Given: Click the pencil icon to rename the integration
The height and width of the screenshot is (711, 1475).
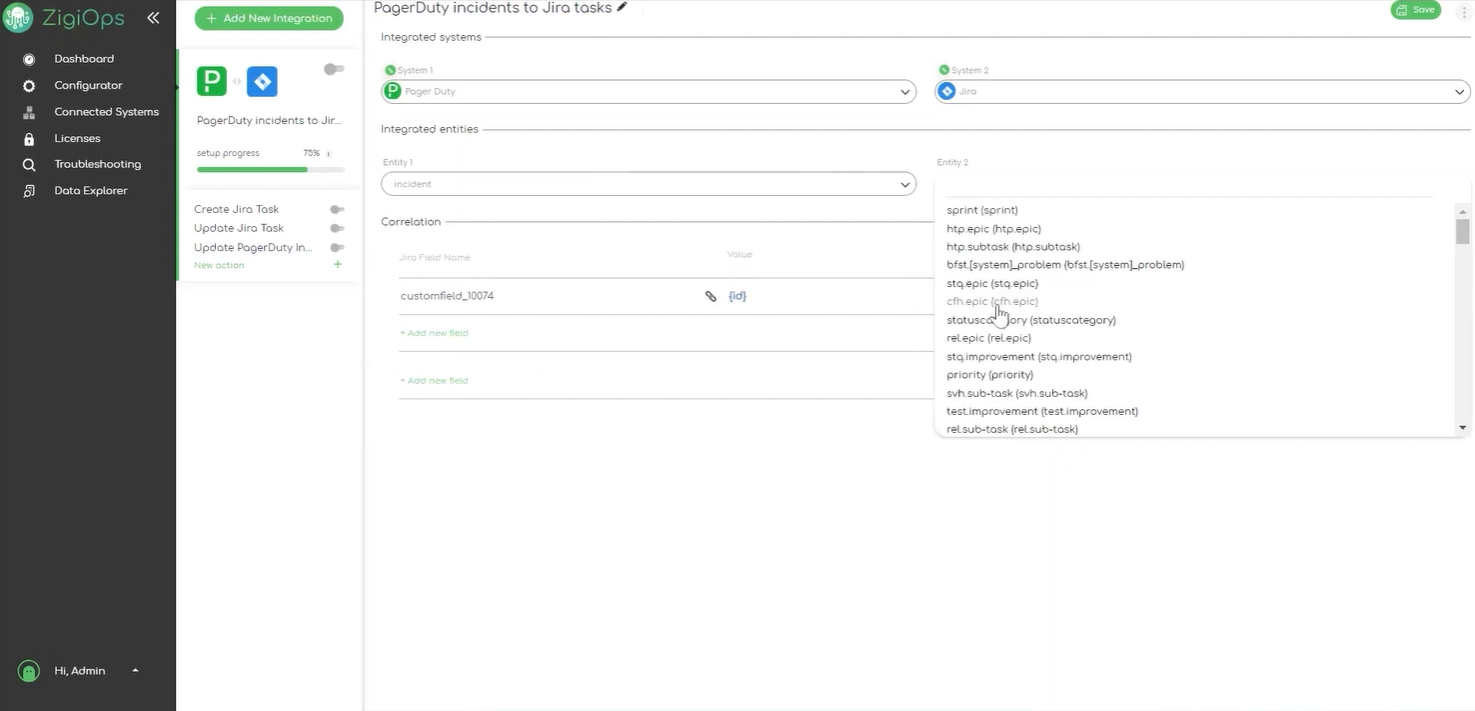Looking at the screenshot, I should (x=621, y=6).
